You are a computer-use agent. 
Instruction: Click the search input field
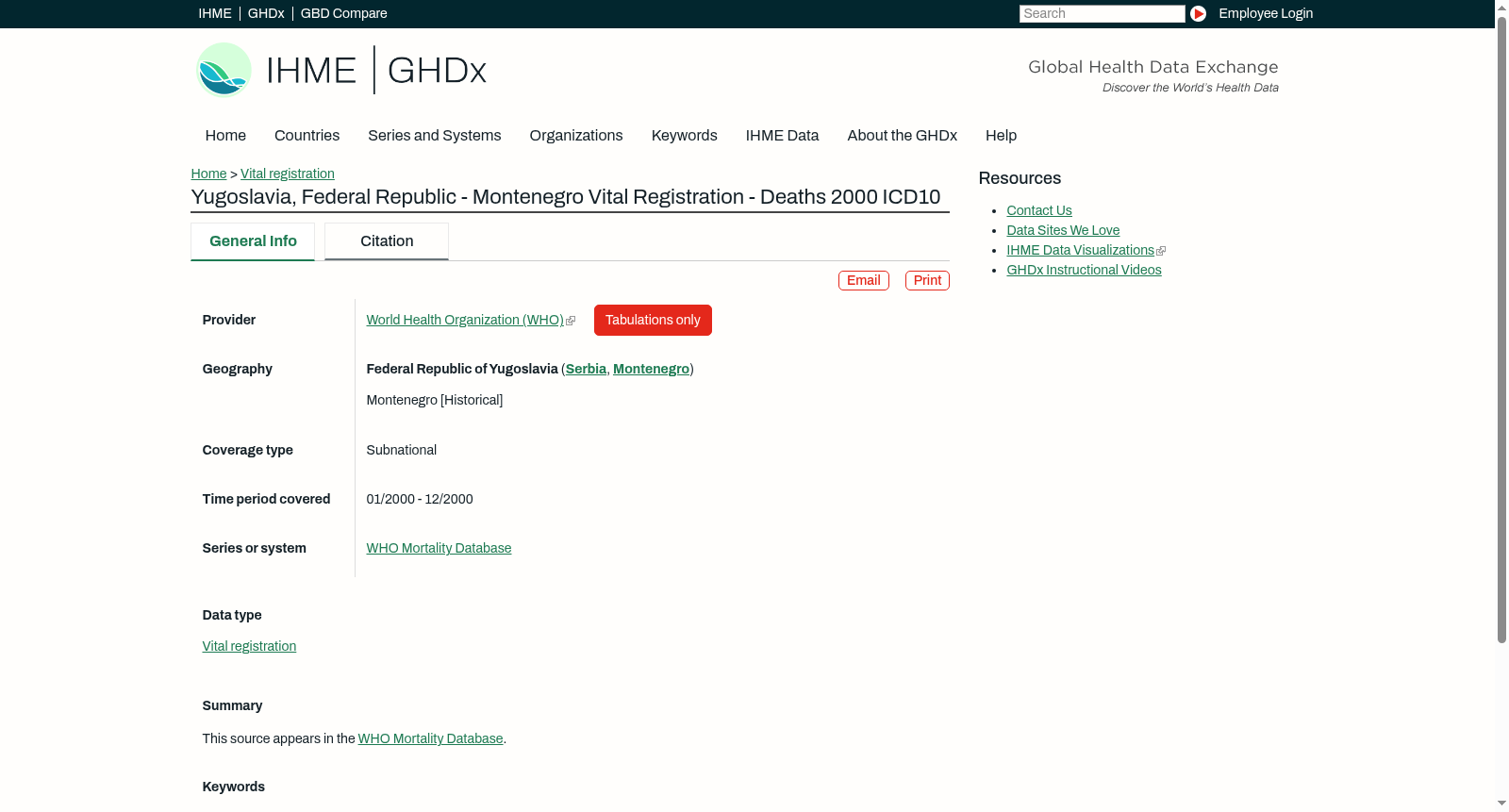tap(1102, 13)
